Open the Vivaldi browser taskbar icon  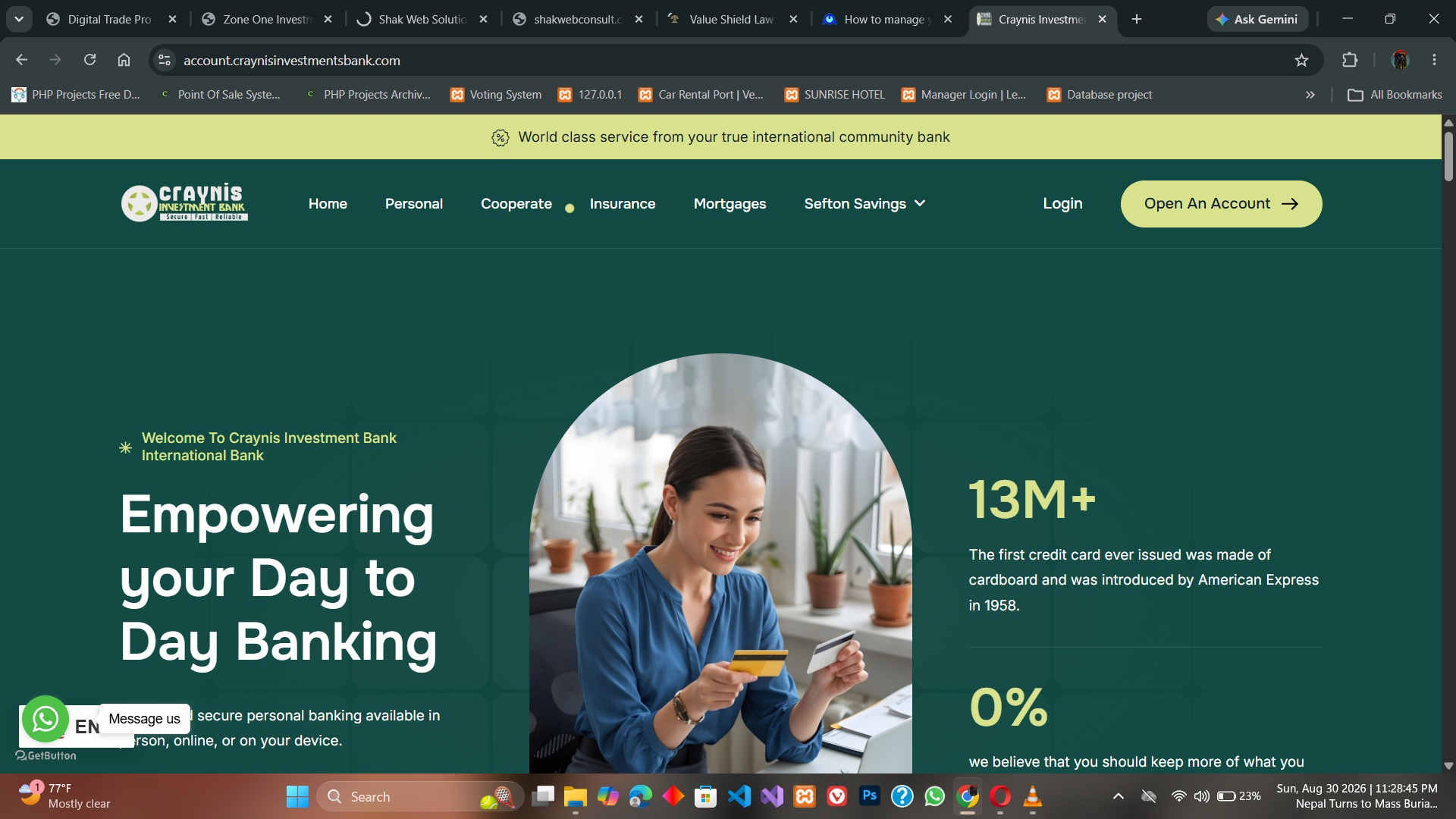point(837,796)
